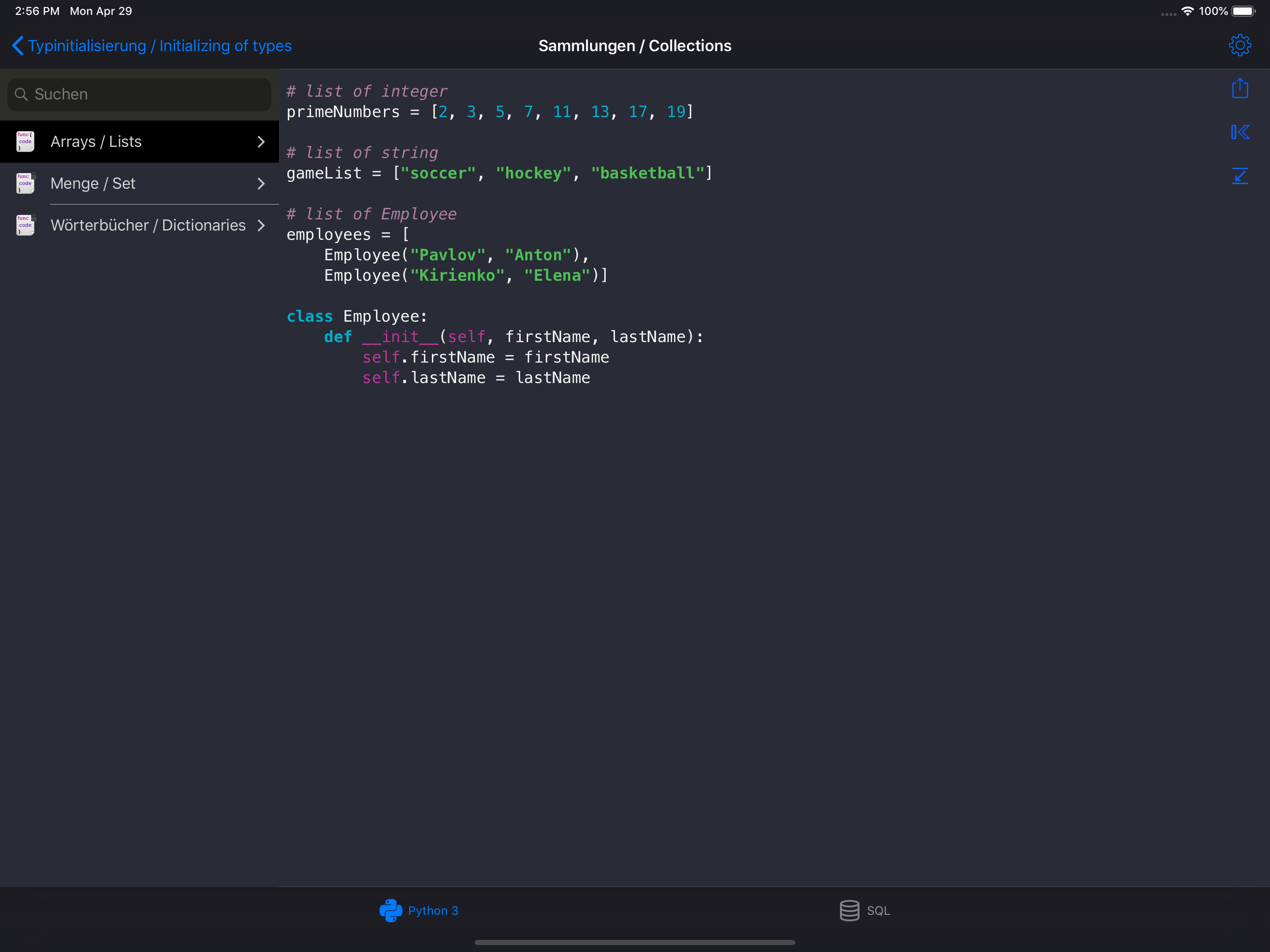Click the Arrays / Lists code icon
1270x952 pixels.
pyautogui.click(x=25, y=141)
